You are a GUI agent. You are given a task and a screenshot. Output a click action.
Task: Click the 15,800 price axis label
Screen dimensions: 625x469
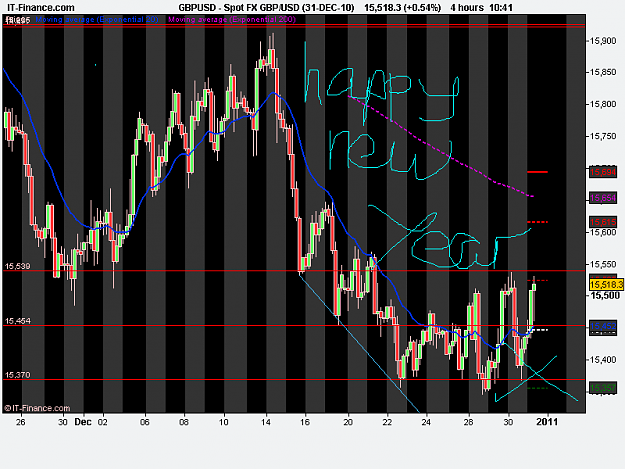click(602, 104)
